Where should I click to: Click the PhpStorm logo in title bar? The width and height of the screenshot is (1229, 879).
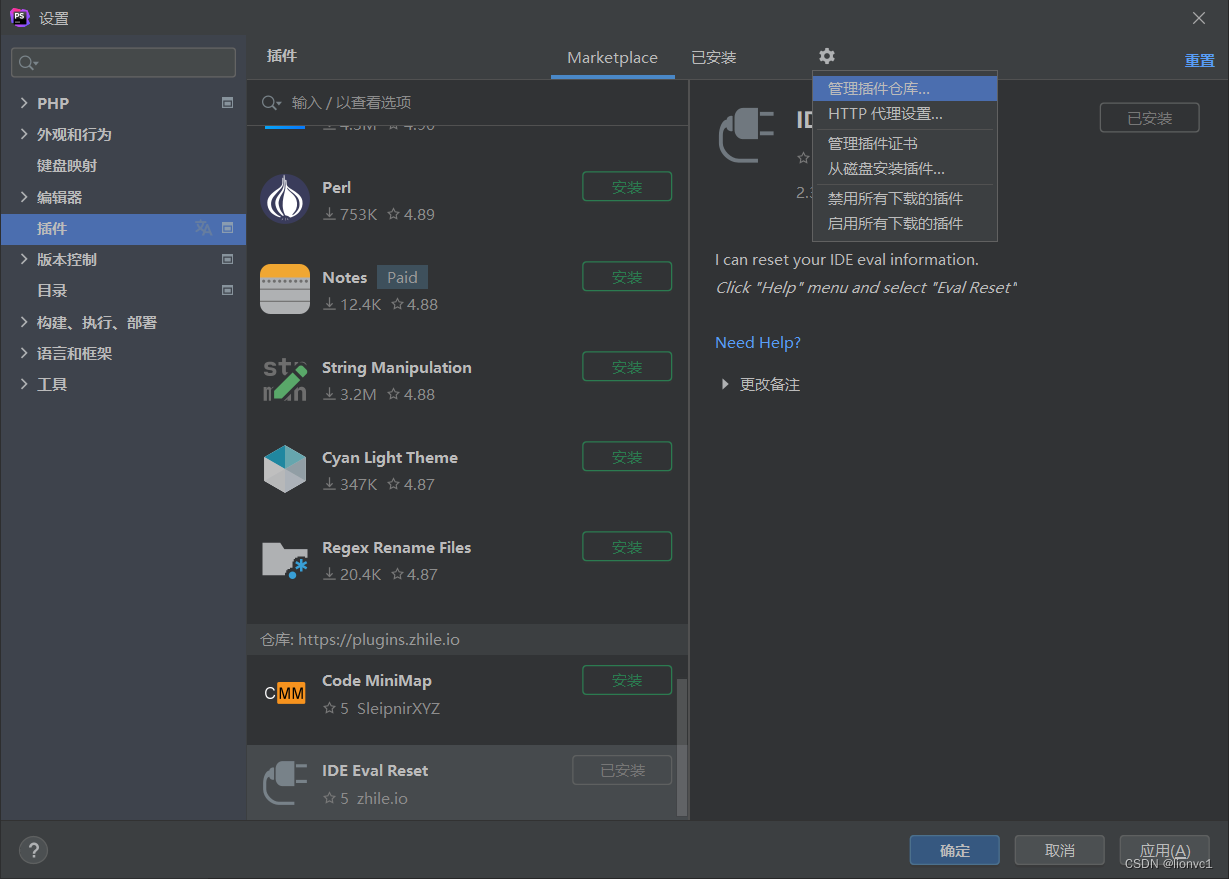19,17
